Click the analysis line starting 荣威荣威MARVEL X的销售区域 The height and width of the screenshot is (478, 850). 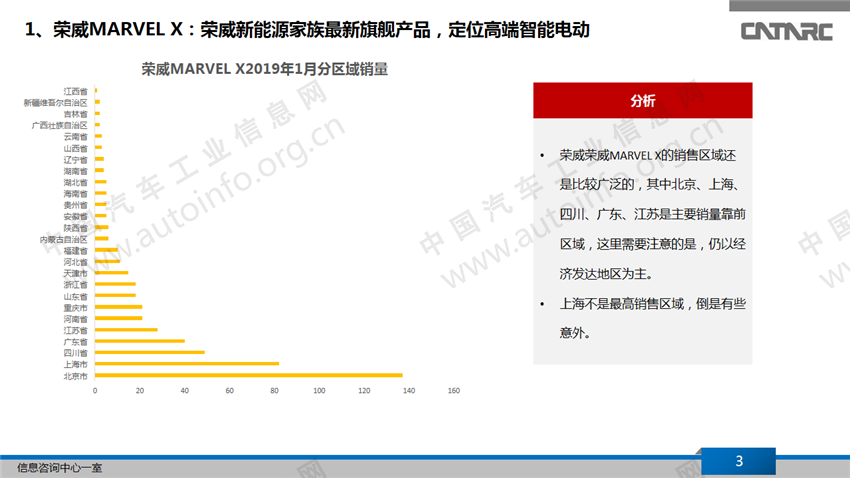tap(648, 156)
